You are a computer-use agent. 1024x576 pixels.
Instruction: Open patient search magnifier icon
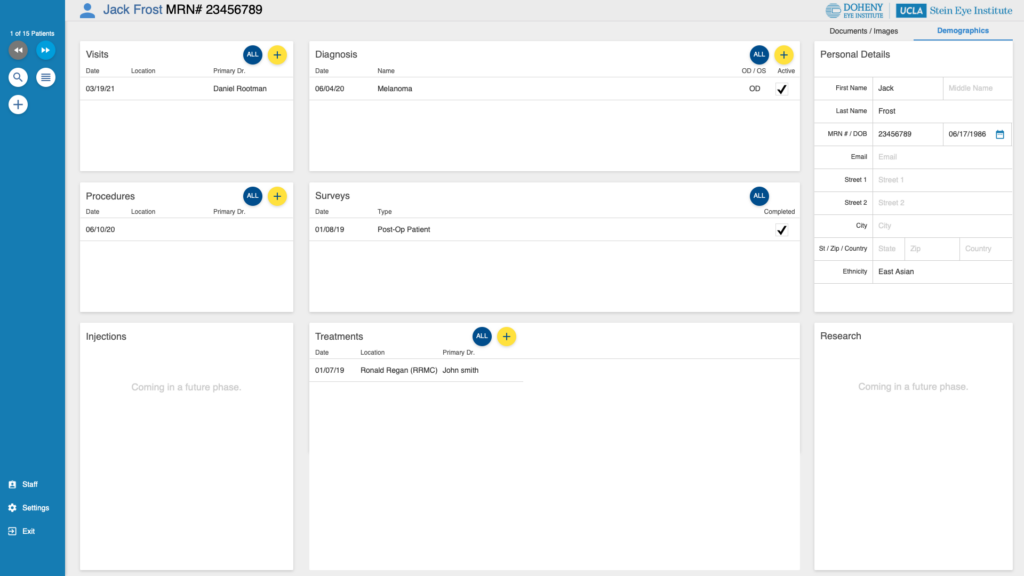[x=18, y=77]
